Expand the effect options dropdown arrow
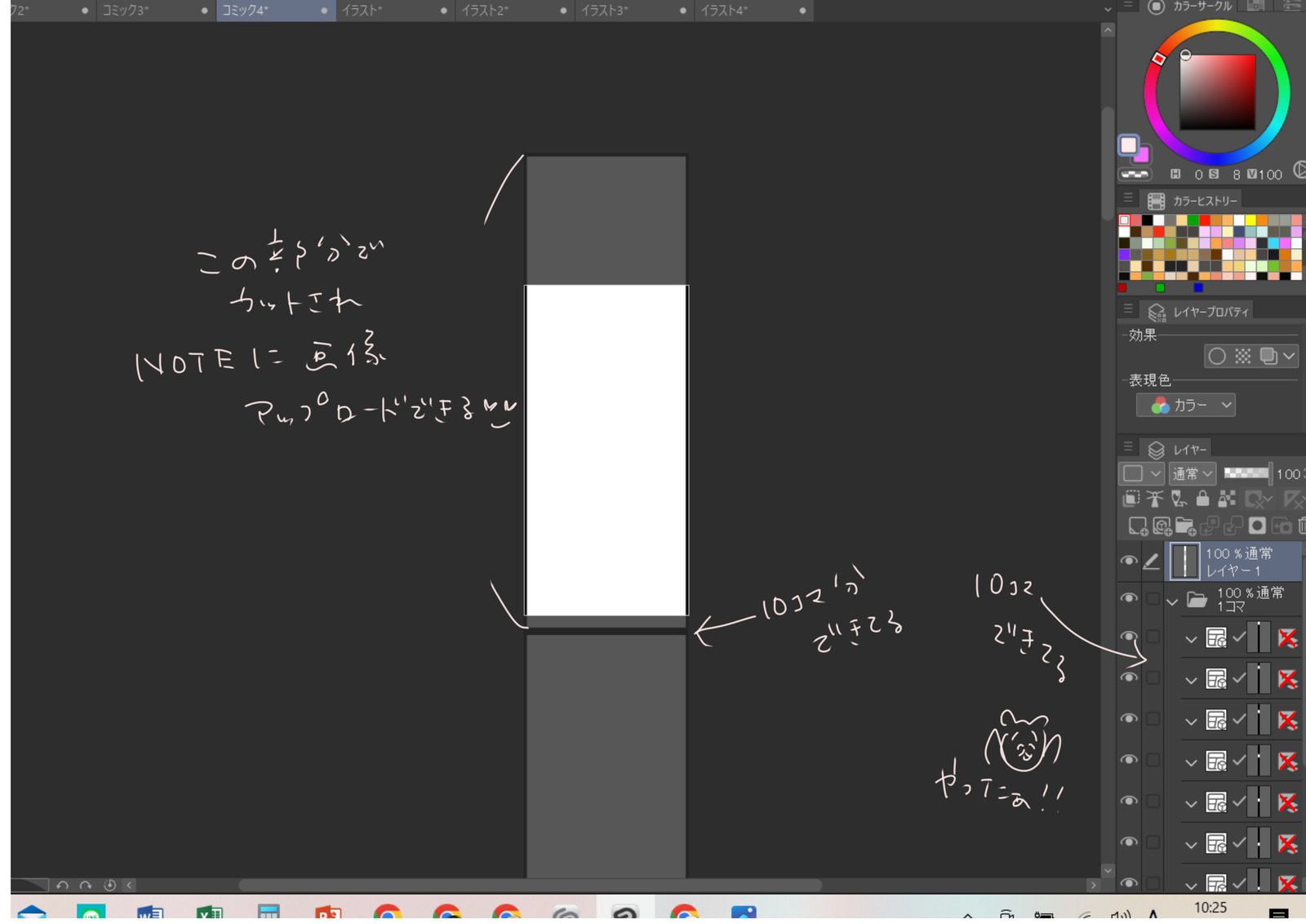This screenshot has height=924, width=1306. (1289, 356)
